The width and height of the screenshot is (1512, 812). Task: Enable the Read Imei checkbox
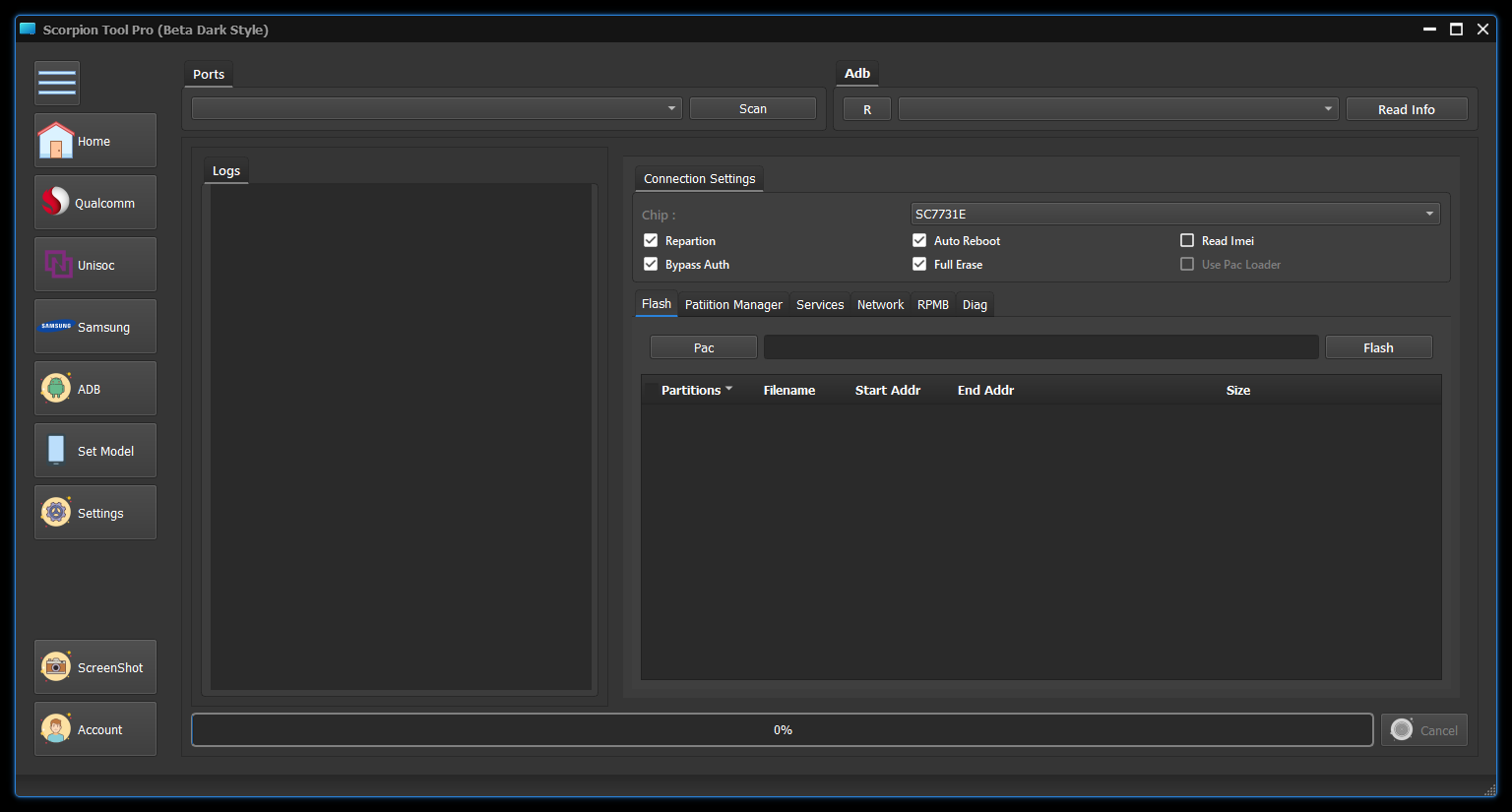(x=1187, y=240)
